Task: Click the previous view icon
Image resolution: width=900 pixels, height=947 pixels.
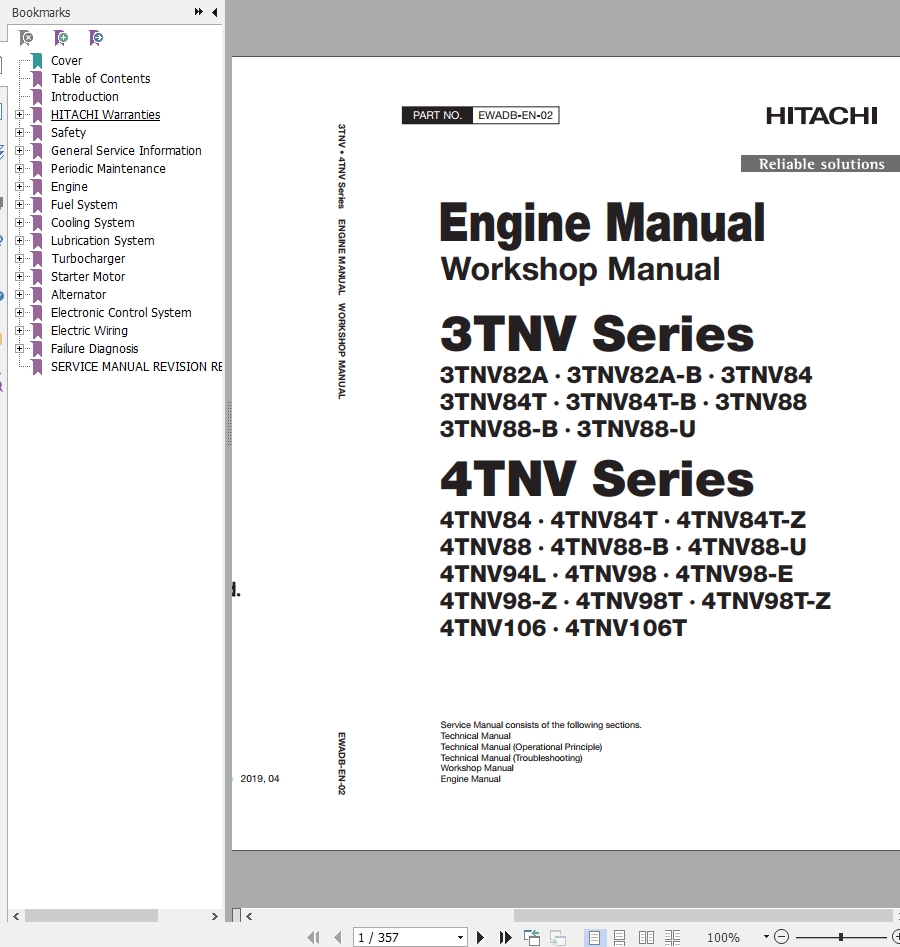Action: pyautogui.click(x=532, y=937)
